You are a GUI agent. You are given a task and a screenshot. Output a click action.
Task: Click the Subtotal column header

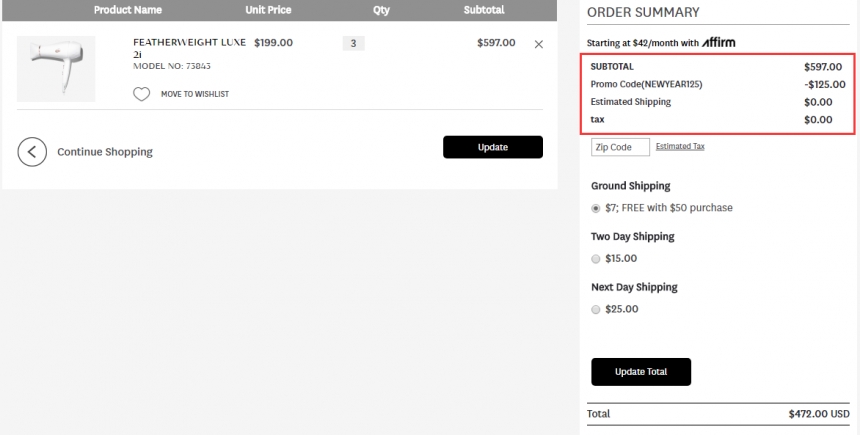coord(484,10)
